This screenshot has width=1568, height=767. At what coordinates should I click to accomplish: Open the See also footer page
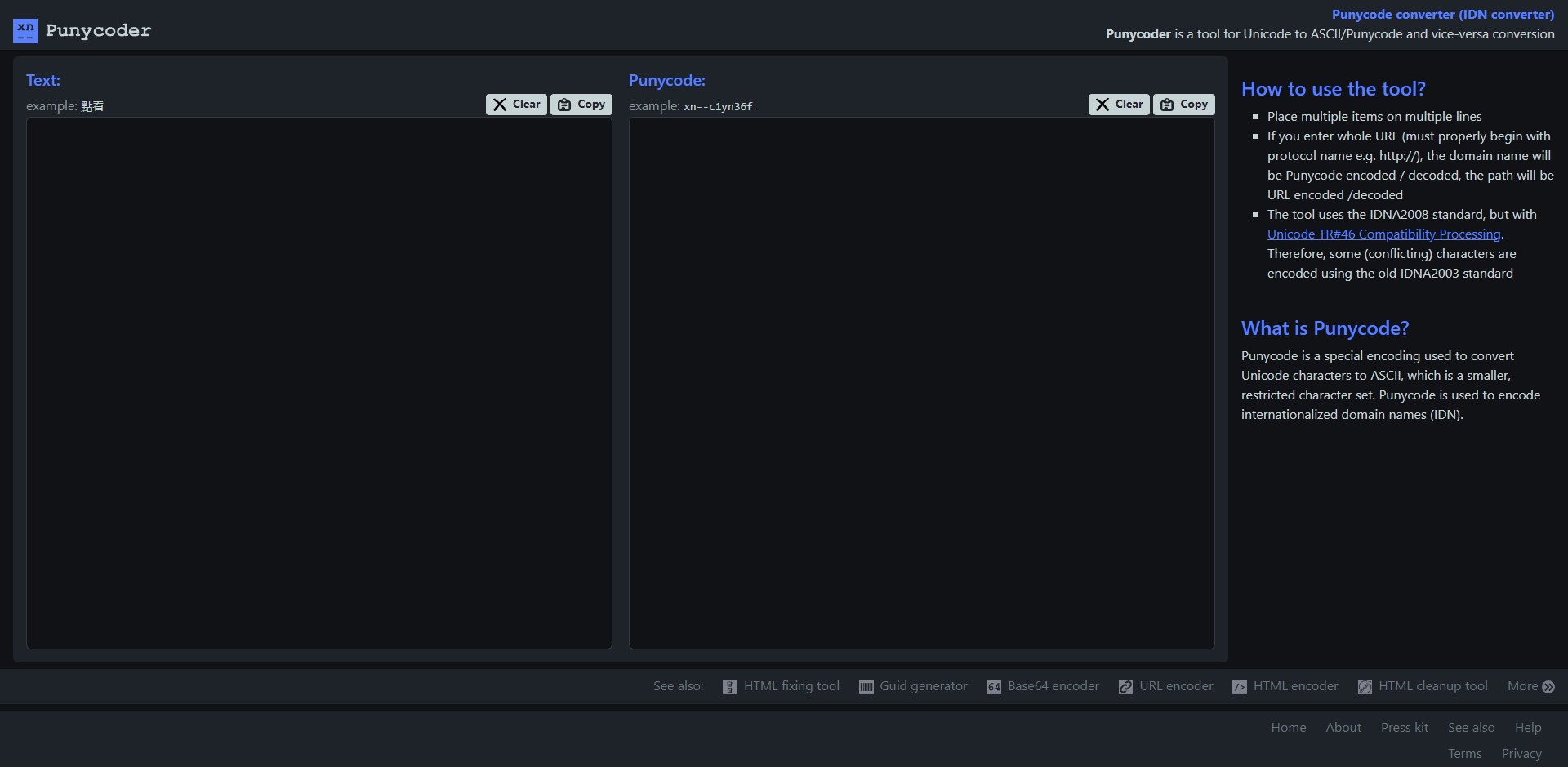tap(1472, 727)
